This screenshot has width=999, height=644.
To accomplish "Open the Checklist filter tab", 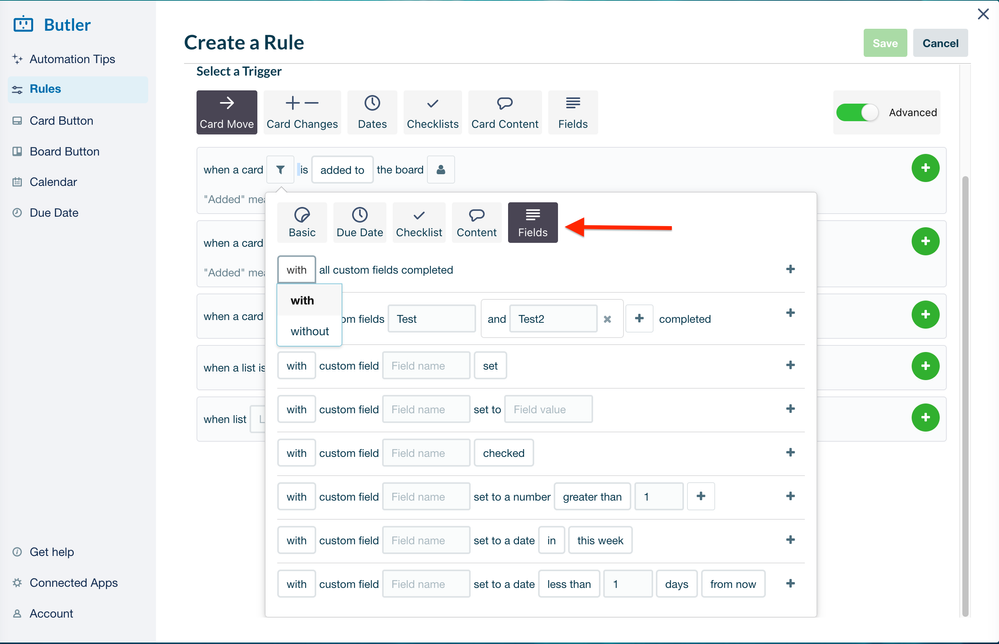I will pyautogui.click(x=419, y=222).
